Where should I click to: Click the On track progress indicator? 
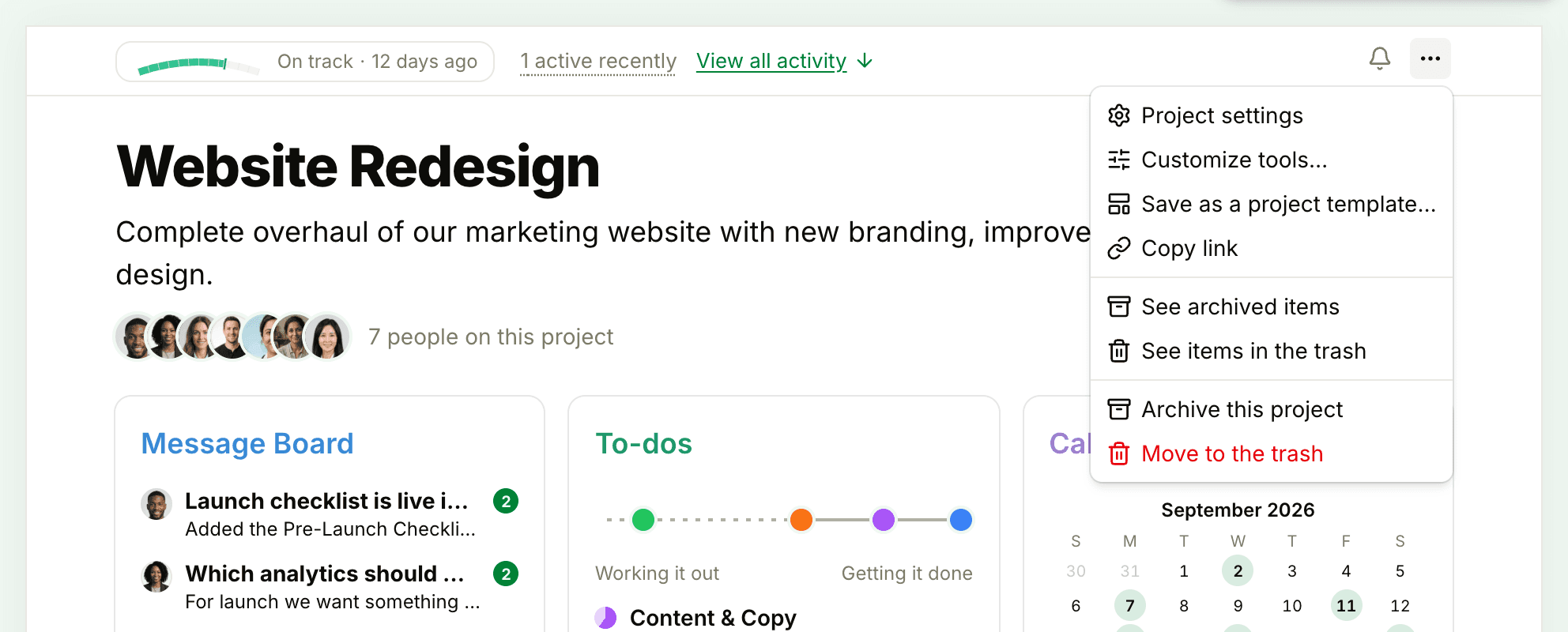point(305,62)
